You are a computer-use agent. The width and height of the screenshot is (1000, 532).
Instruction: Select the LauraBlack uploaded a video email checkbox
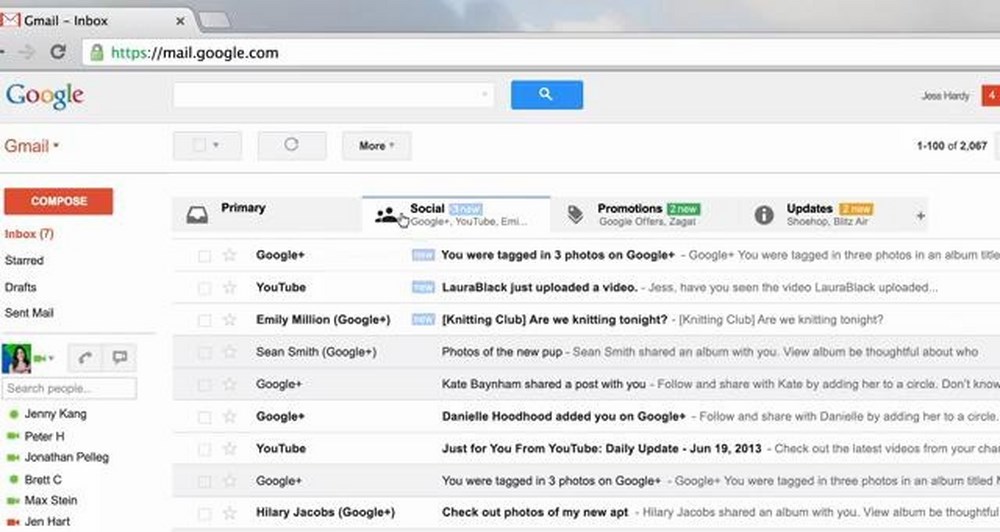click(204, 288)
